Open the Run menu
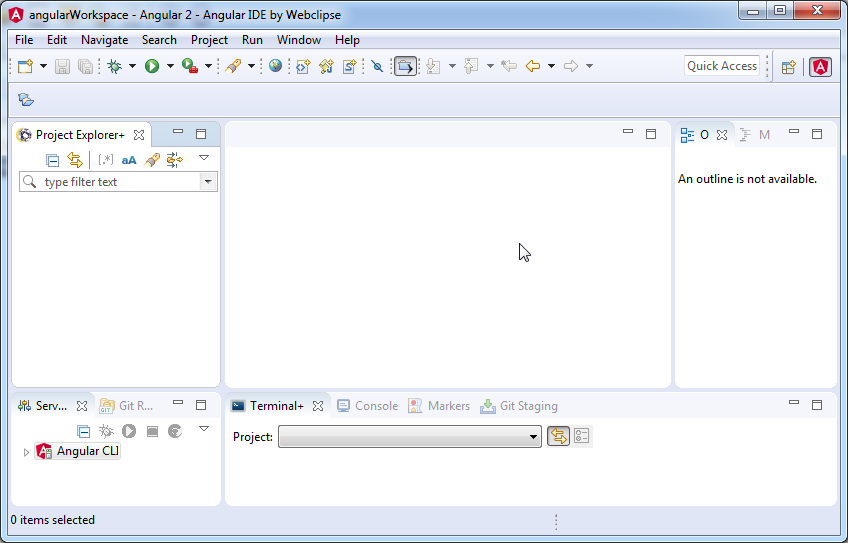The height and width of the screenshot is (543, 848). coord(252,40)
